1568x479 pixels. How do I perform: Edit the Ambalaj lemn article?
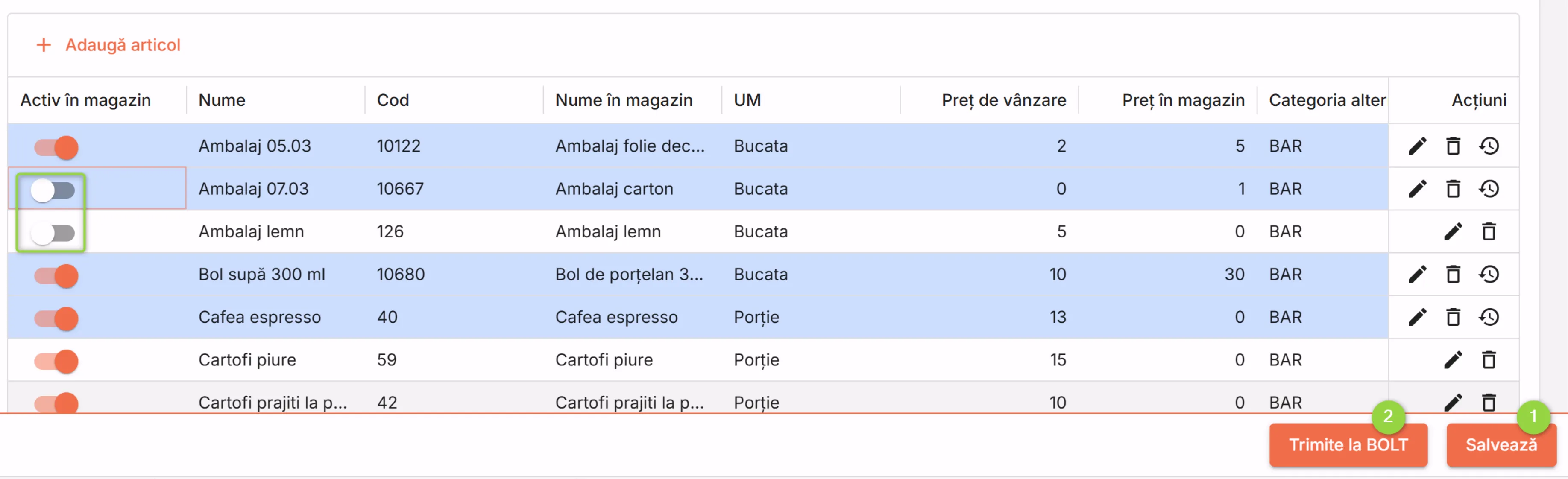click(1453, 231)
